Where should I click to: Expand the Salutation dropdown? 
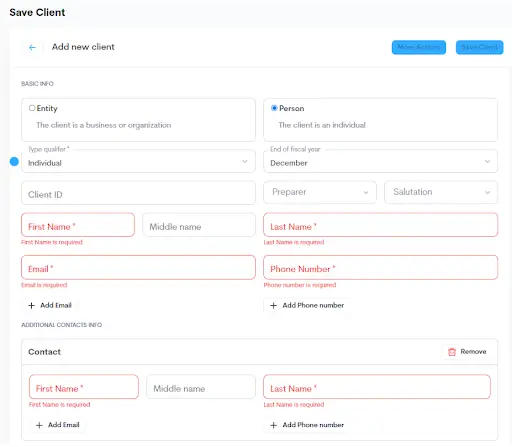441,192
